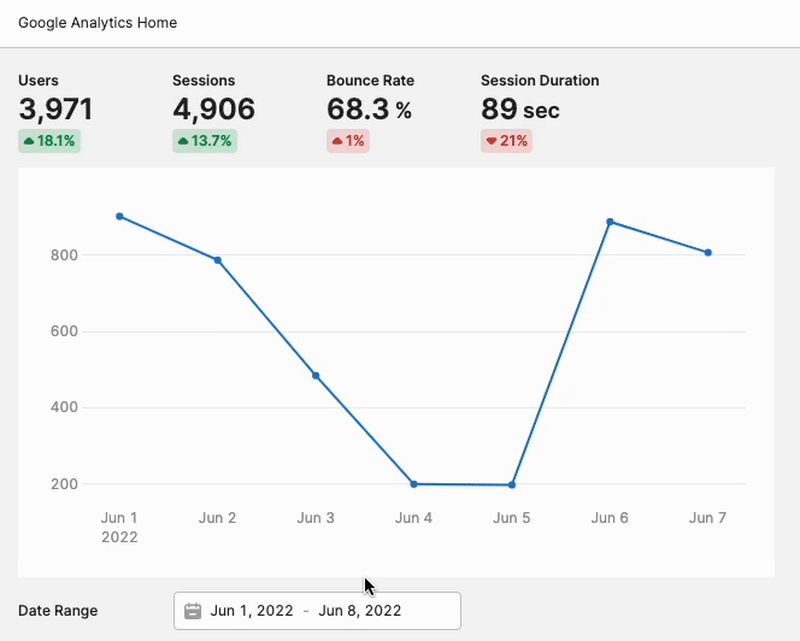Screen dimensions: 800x641
Task: Select the Session Duration 89 sec metric
Action: 520,109
